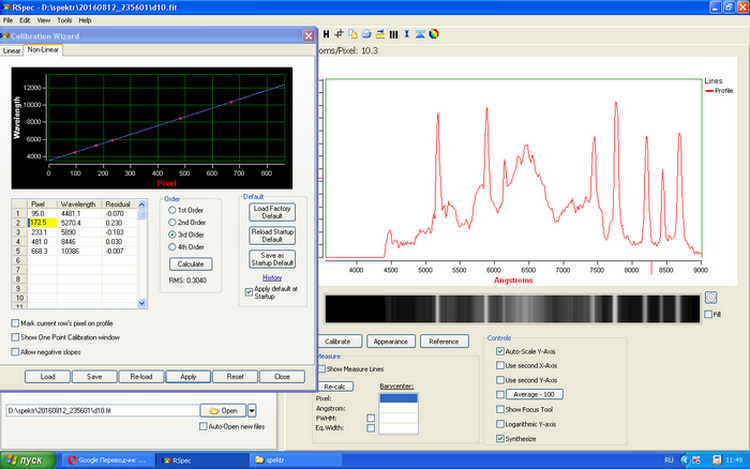Open the Help menu
This screenshot has width=750, height=469.
pyautogui.click(x=85, y=21)
